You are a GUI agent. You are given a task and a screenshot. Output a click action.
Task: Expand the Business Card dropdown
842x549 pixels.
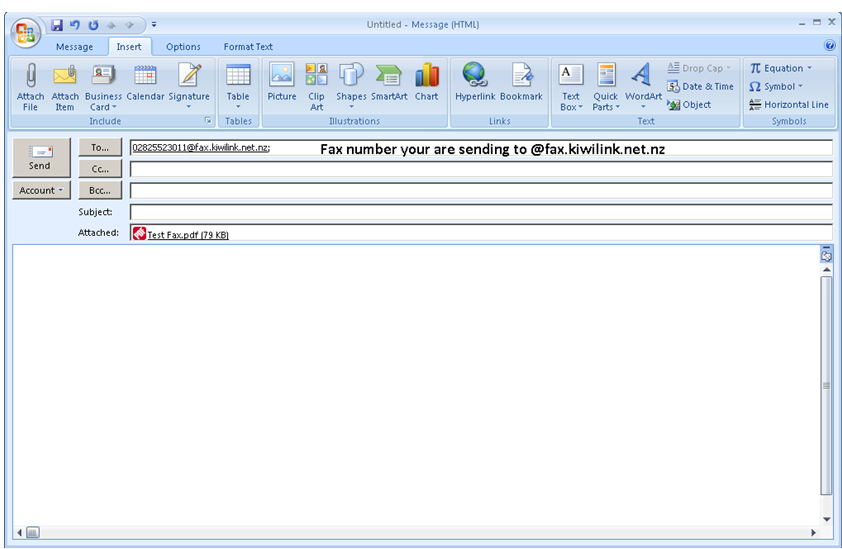coord(103,107)
